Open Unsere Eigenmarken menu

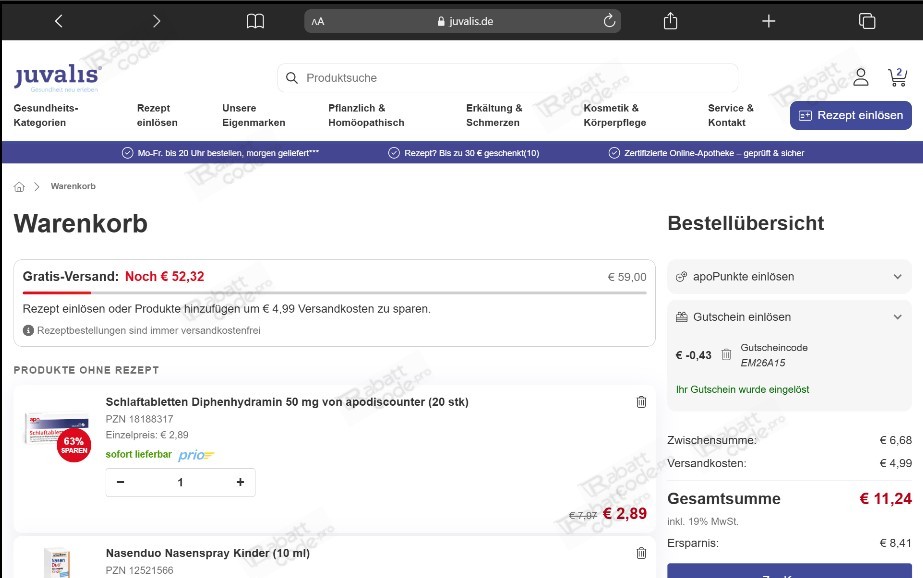[x=254, y=115]
